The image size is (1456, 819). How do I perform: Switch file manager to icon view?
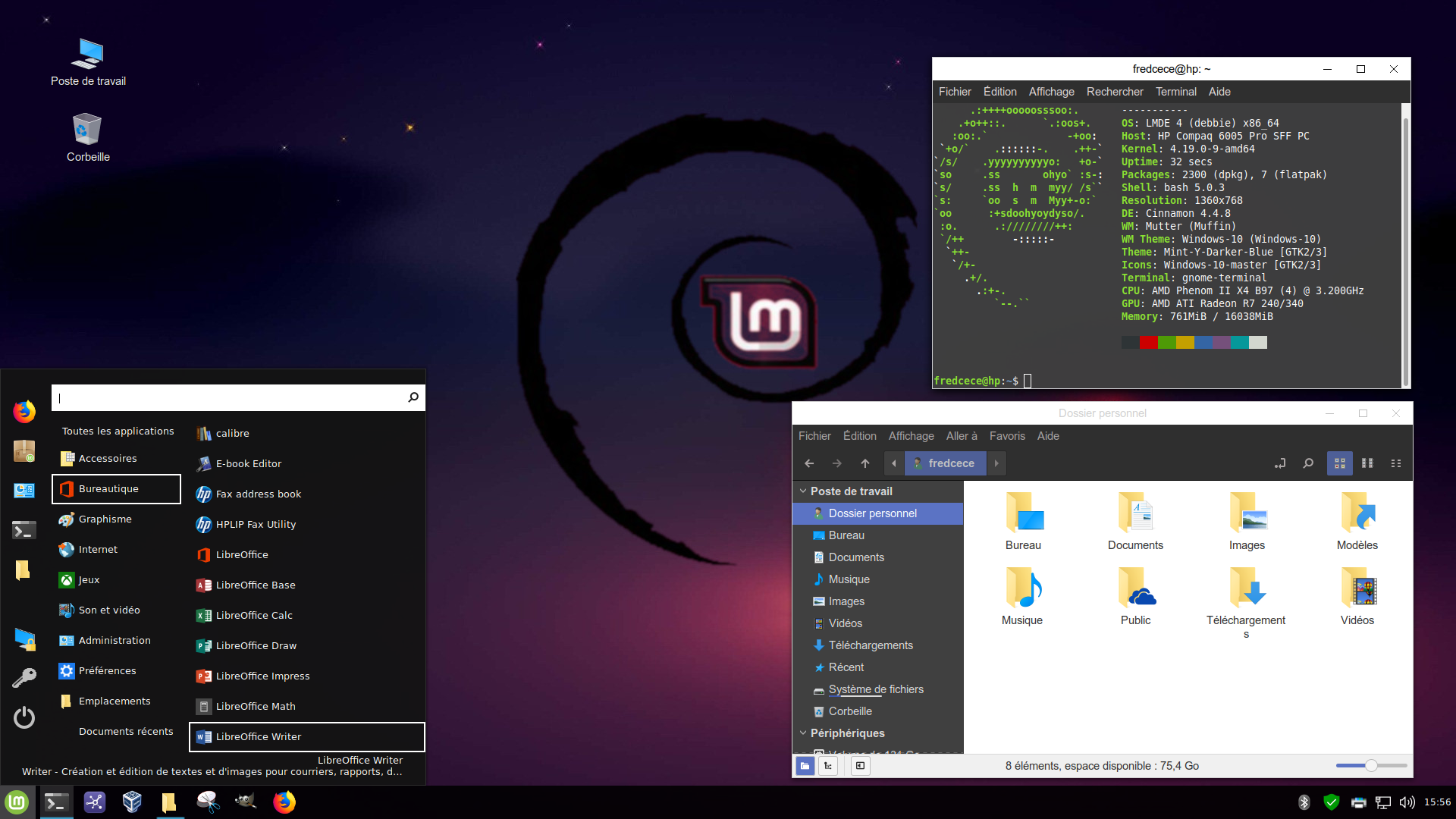1340,463
